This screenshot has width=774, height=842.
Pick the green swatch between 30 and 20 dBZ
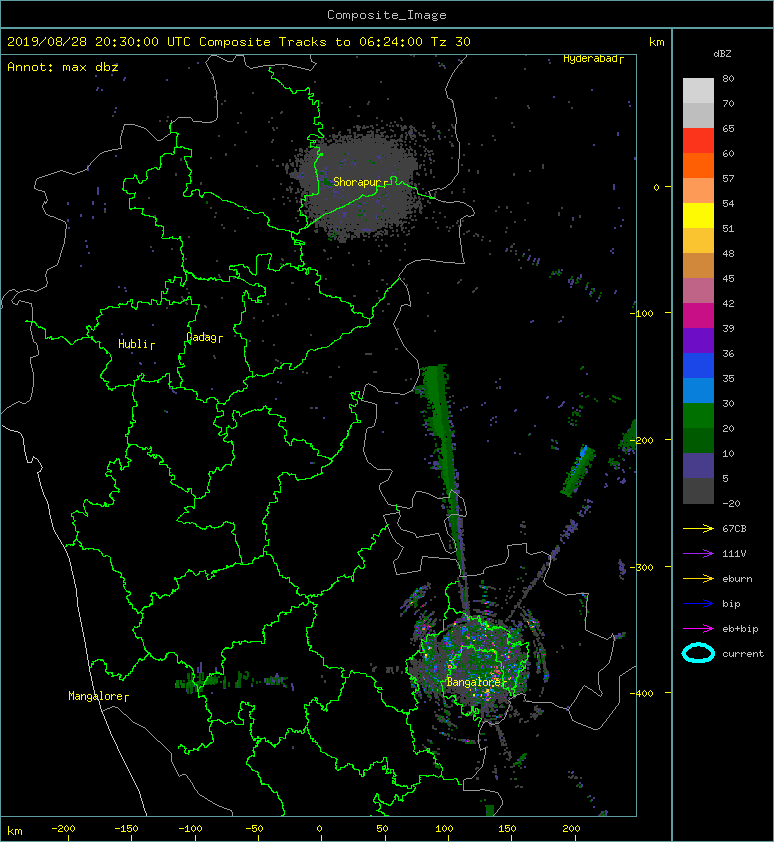[698, 416]
